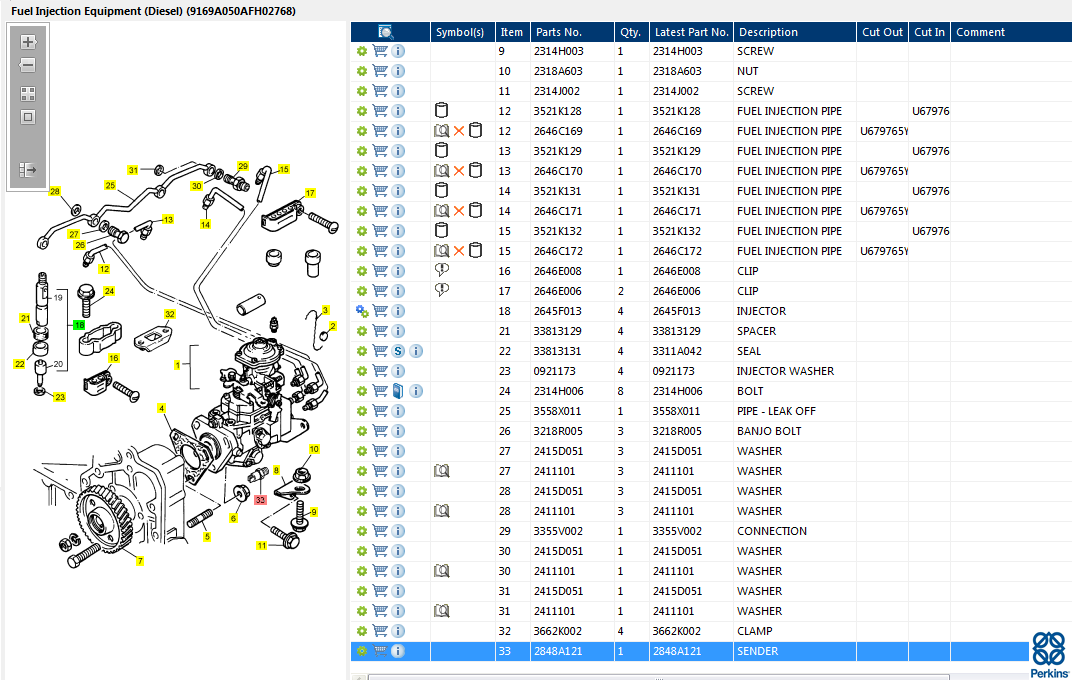The image size is (1072, 680).
Task: Click the four-squares view icon in diagram toolbar
Action: pos(28,94)
